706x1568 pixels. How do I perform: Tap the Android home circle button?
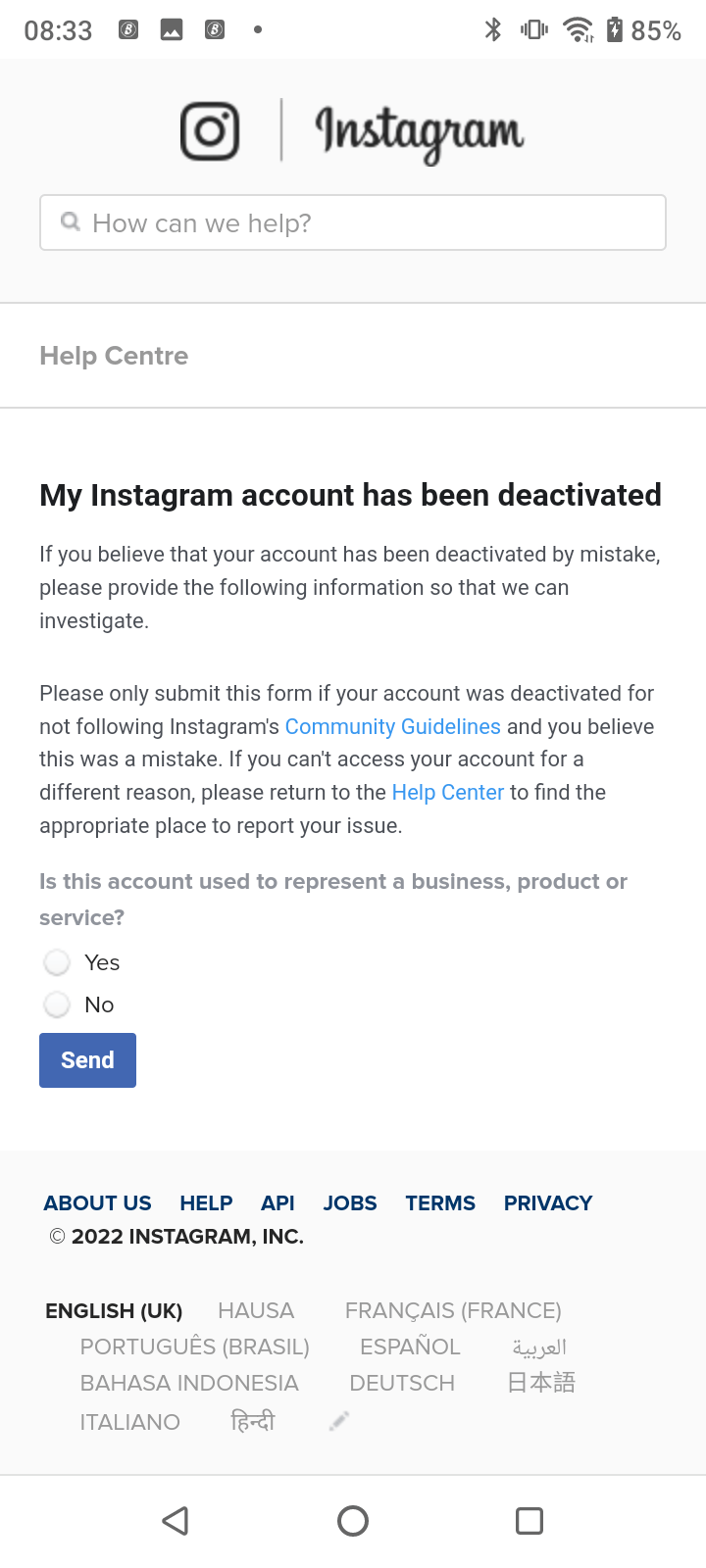(x=353, y=1521)
